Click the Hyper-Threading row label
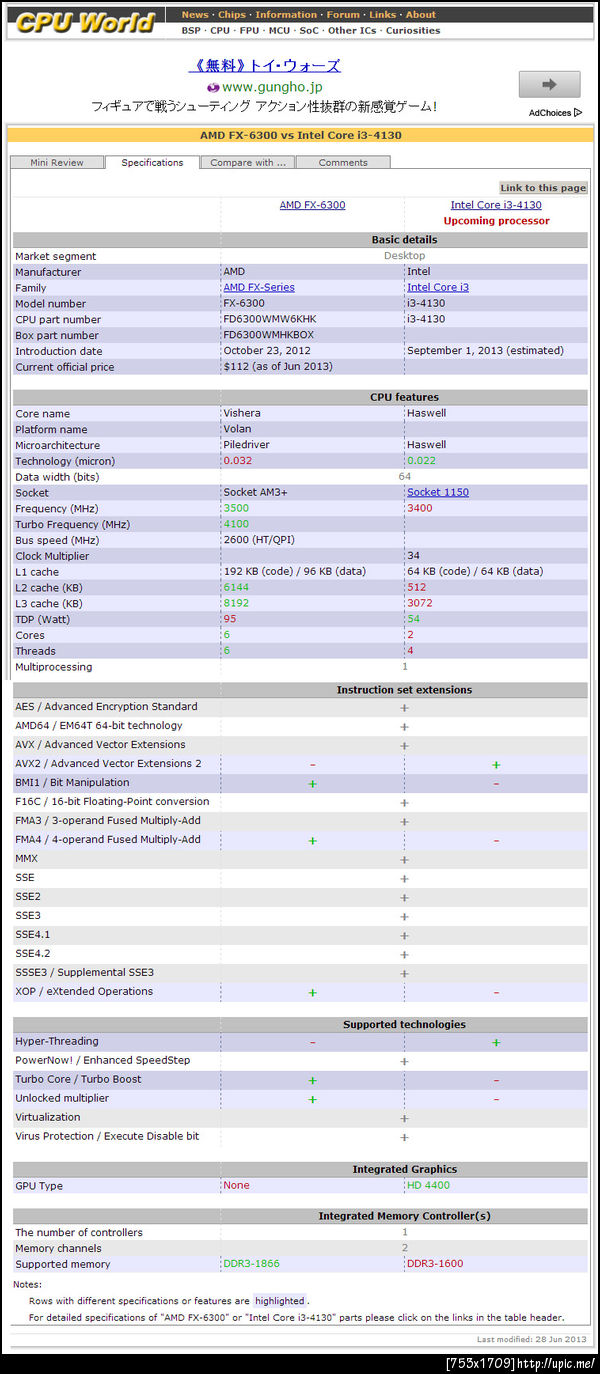The width and height of the screenshot is (600, 1374). (57, 1041)
